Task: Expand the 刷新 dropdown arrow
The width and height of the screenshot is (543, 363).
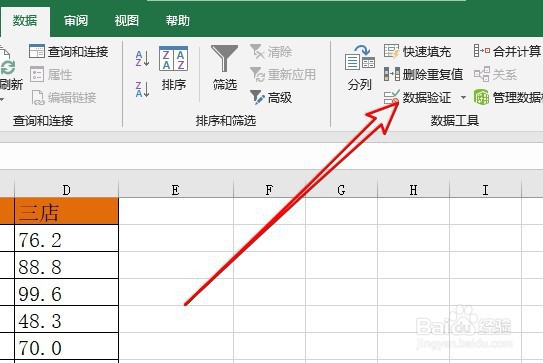Action: pyautogui.click(x=1, y=99)
